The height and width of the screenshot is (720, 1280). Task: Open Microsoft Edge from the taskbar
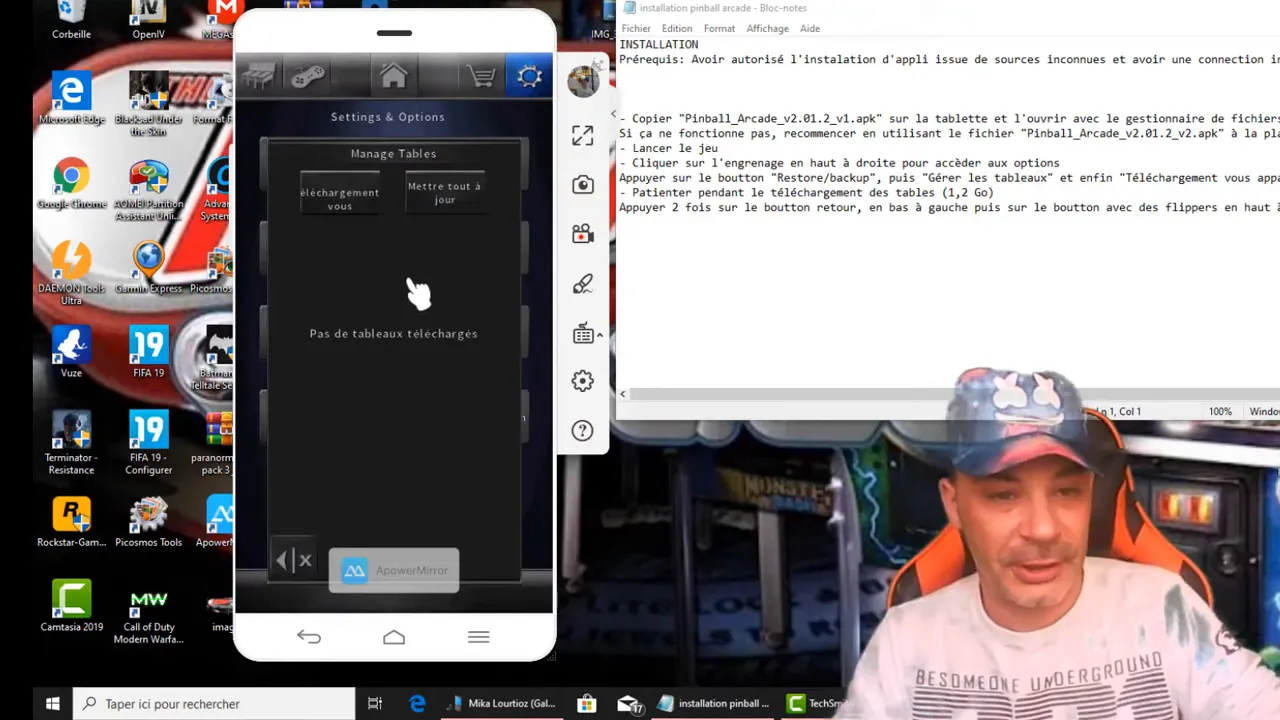click(417, 704)
